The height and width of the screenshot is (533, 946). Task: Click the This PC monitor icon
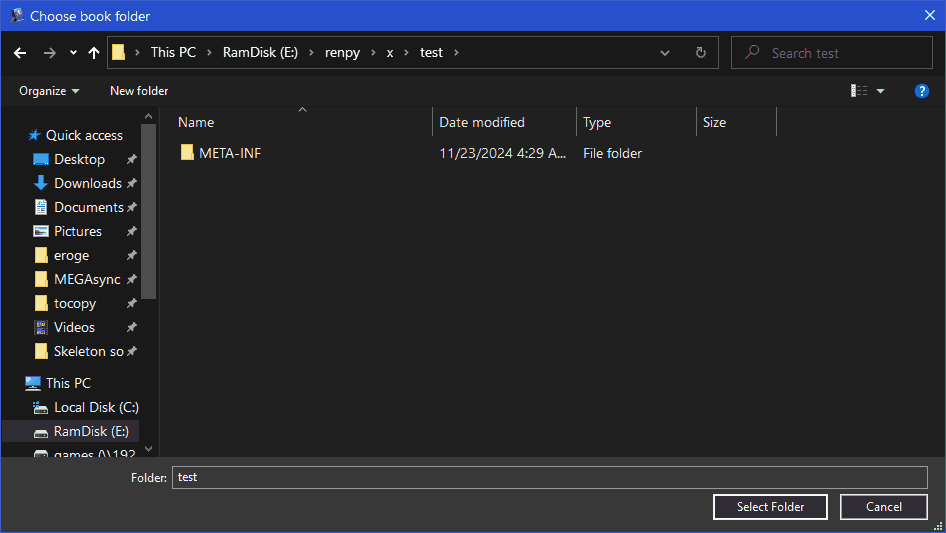(x=33, y=383)
